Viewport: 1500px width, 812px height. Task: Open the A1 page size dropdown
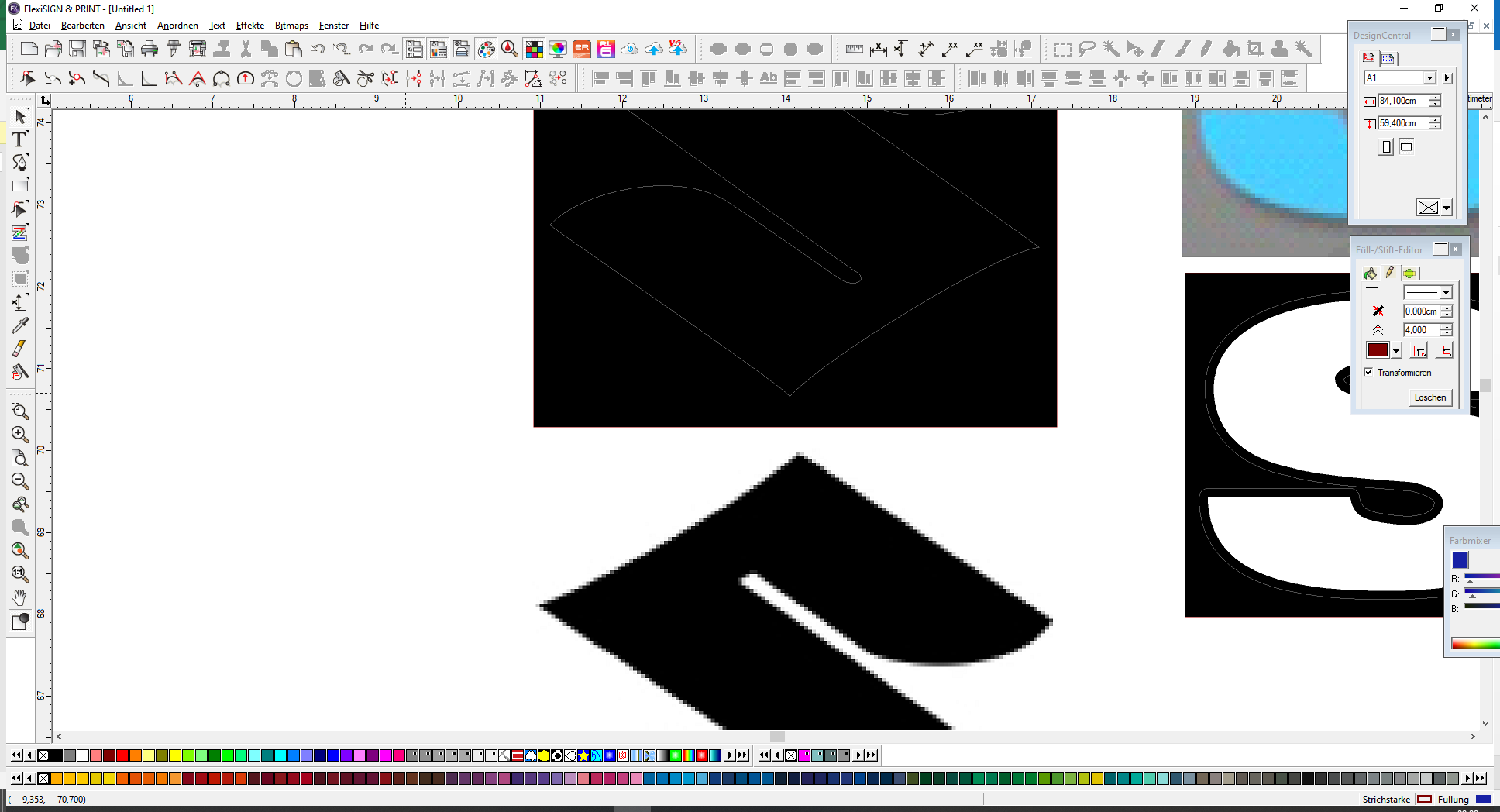click(1429, 78)
